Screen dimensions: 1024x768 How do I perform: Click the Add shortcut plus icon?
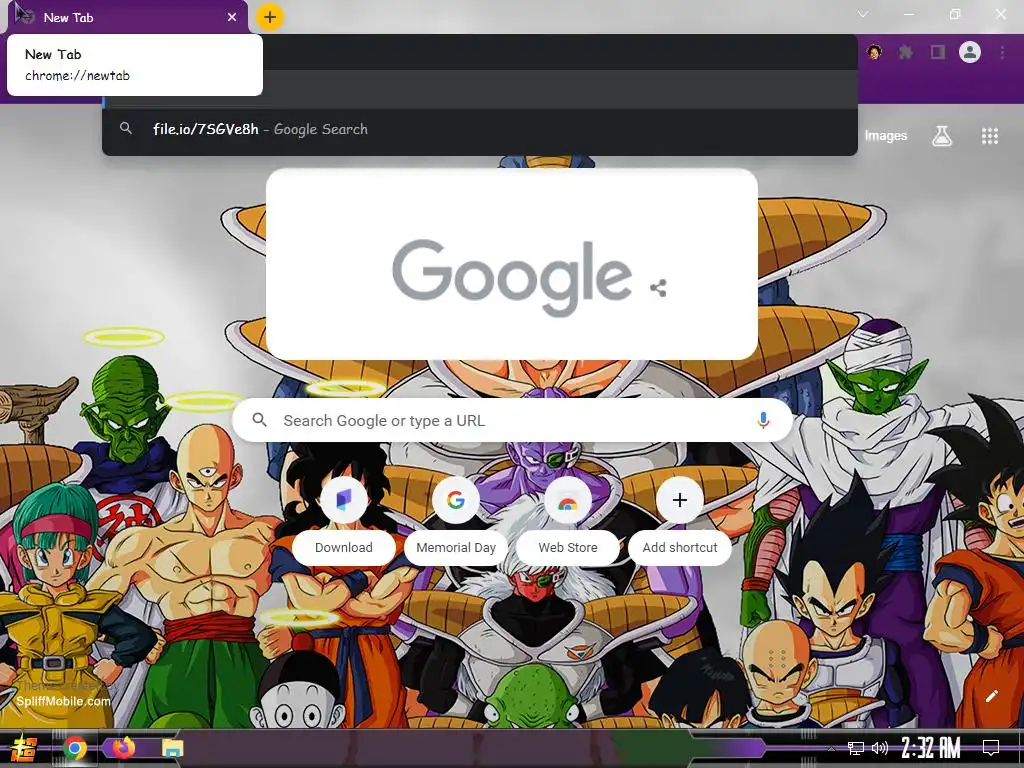[680, 500]
